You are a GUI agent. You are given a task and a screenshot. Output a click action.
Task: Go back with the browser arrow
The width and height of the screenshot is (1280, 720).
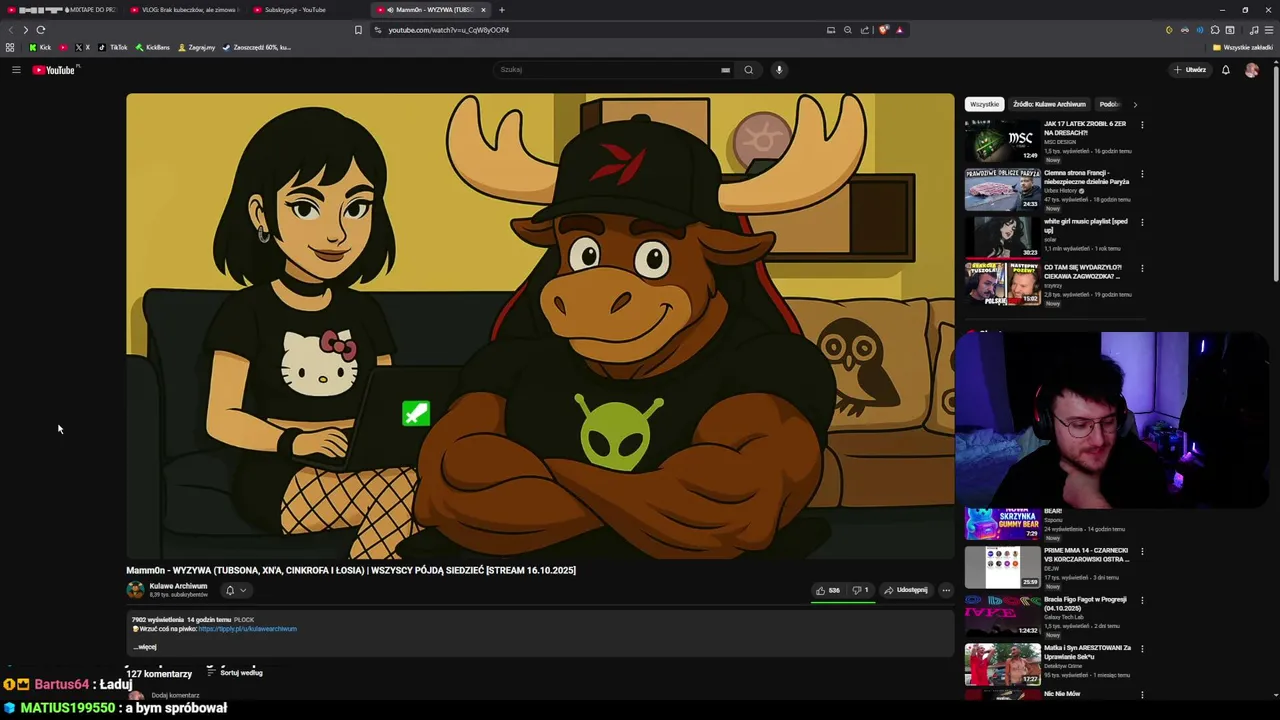(11, 30)
